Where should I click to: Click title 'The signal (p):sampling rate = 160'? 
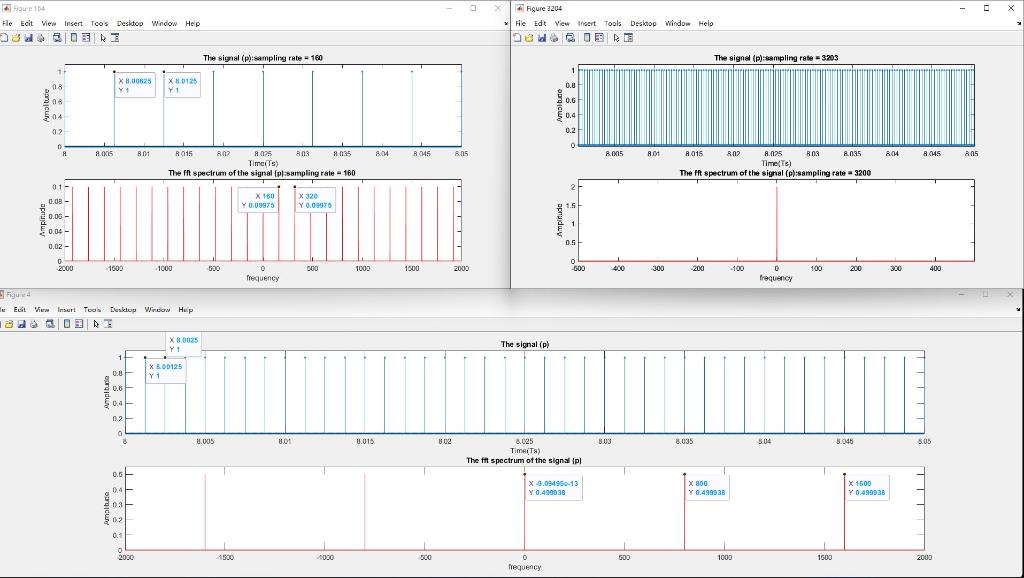[x=263, y=58]
